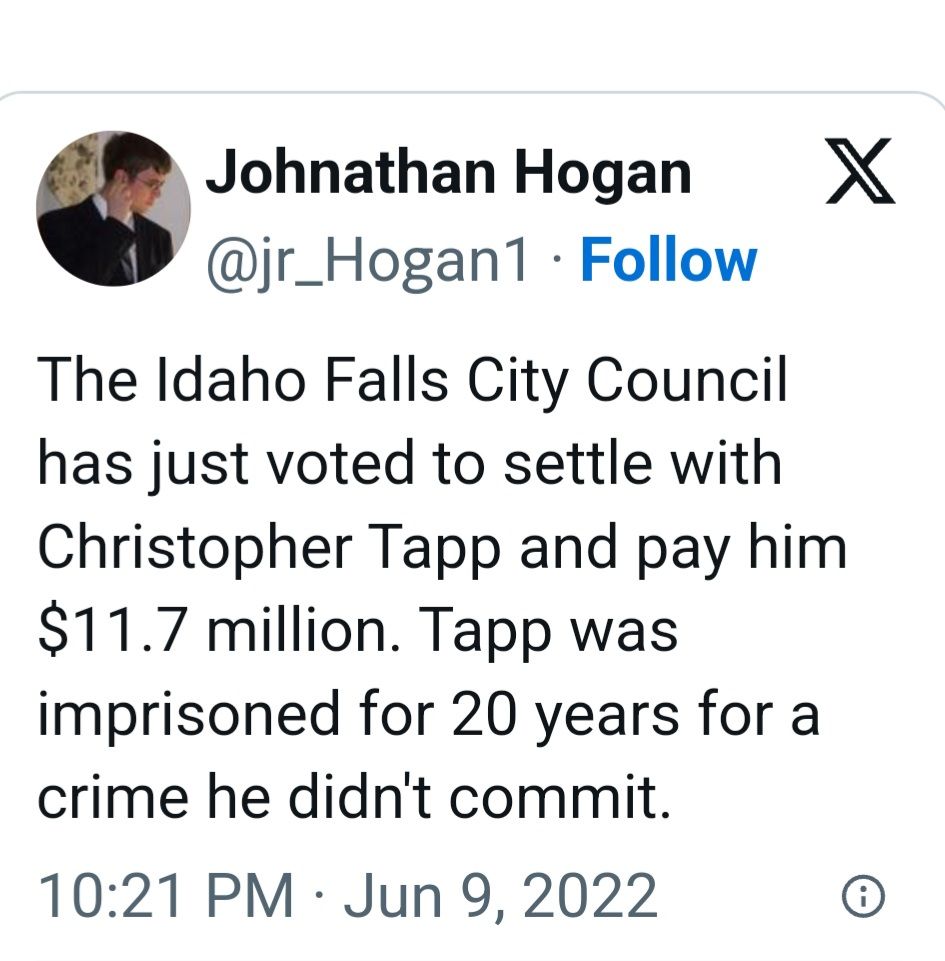Open Johnathan Hogan's round profile photo

click(113, 208)
